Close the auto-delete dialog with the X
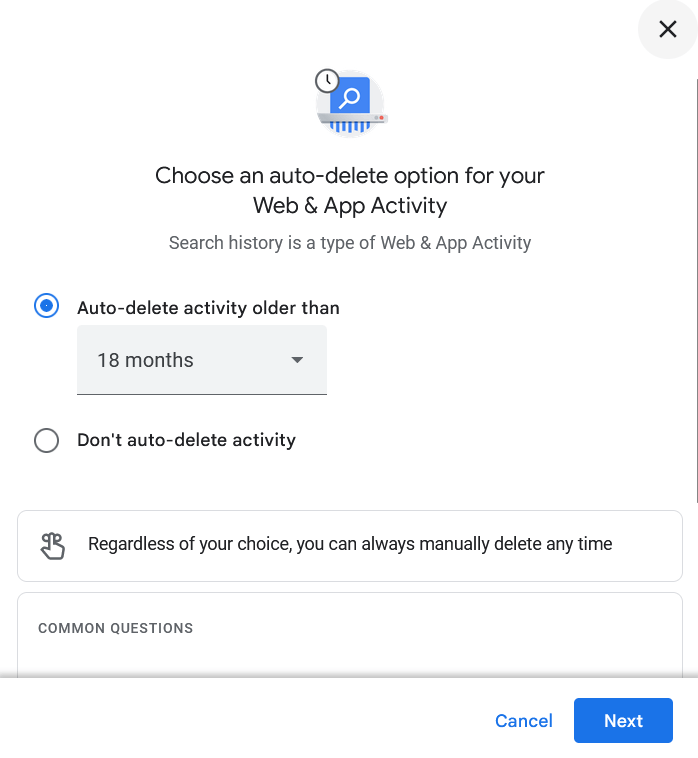This screenshot has height=758, width=698. point(667,30)
